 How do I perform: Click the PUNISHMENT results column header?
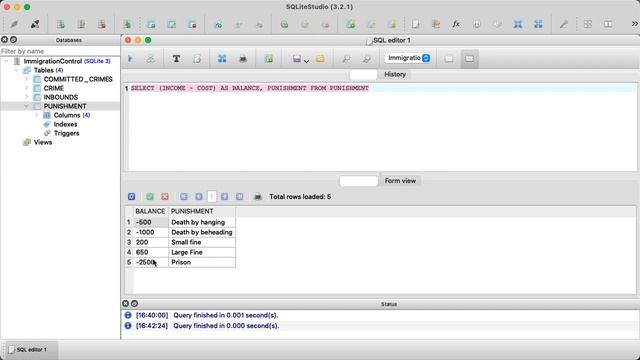pyautogui.click(x=202, y=211)
